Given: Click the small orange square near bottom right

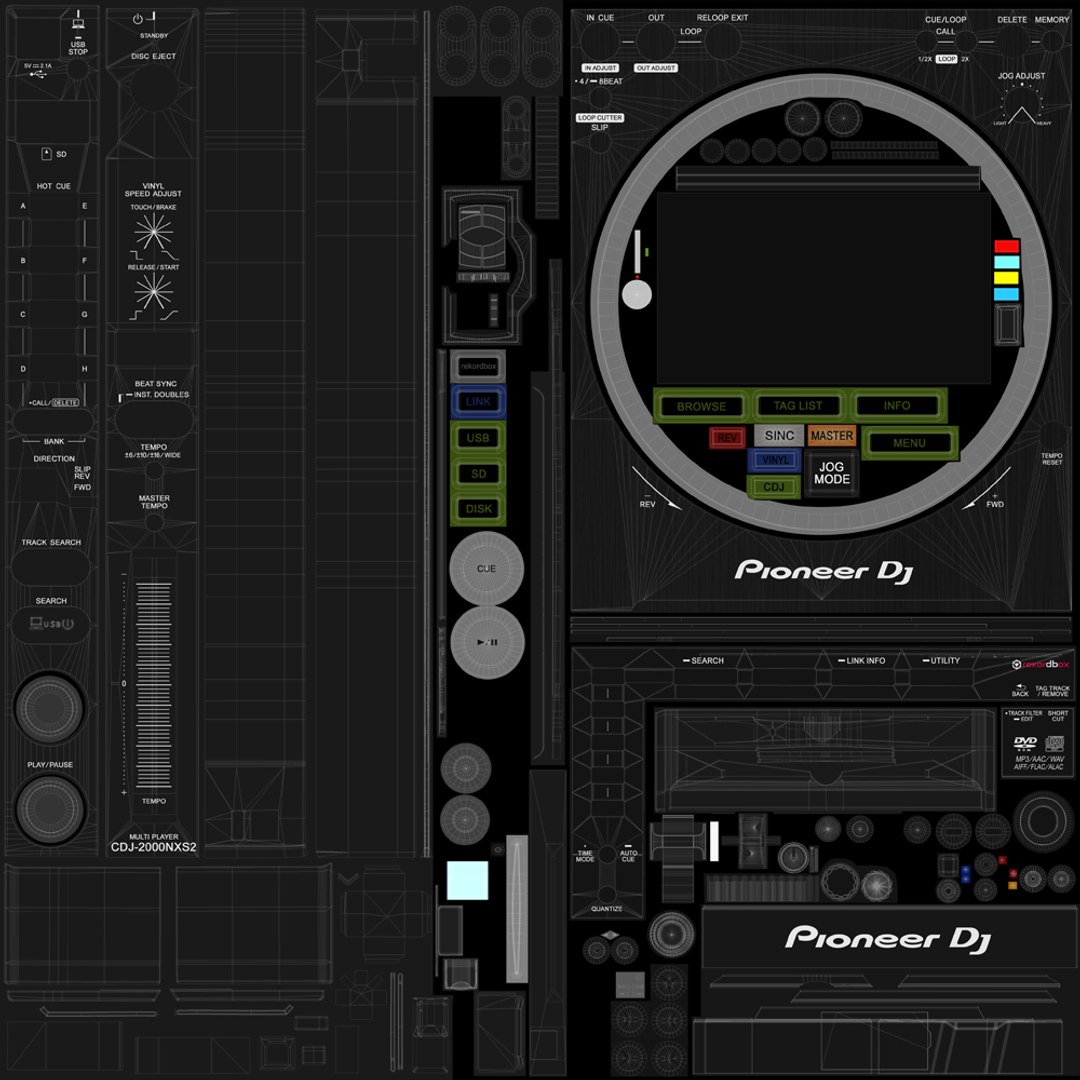Looking at the screenshot, I should [1012, 886].
